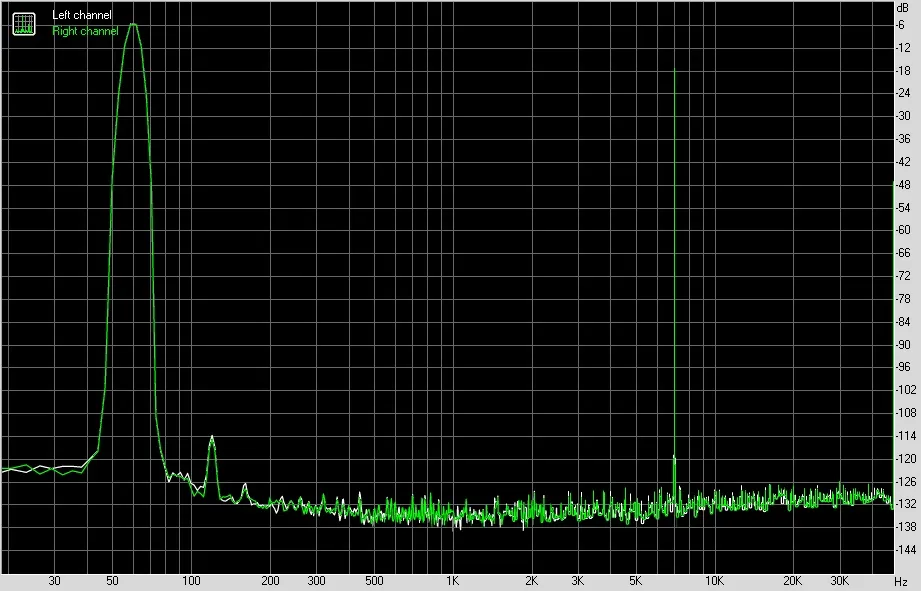
Task: Click the "-114" dB axis value
Action: [905, 435]
